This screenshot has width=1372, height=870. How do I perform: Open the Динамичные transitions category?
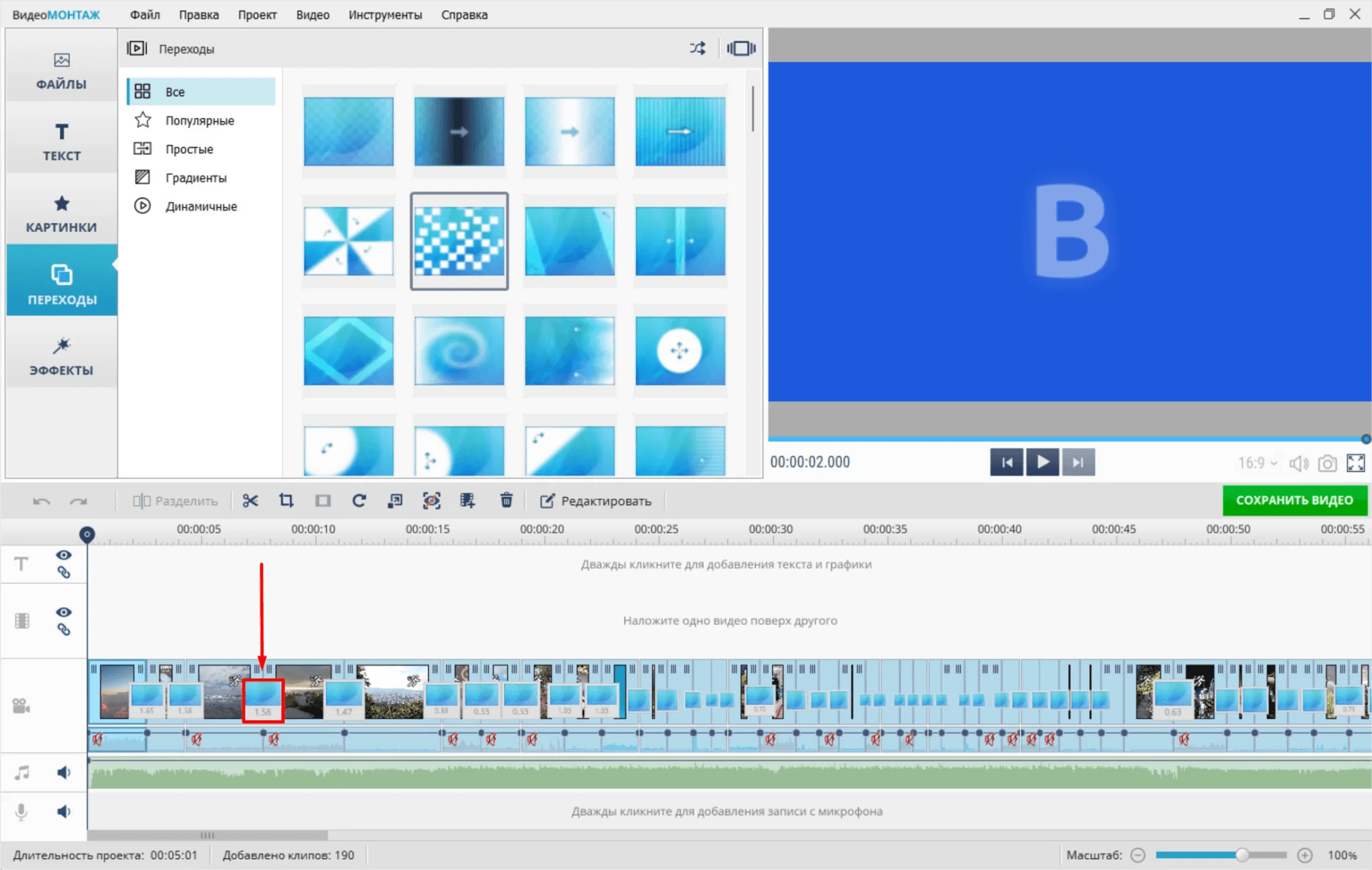pos(200,207)
